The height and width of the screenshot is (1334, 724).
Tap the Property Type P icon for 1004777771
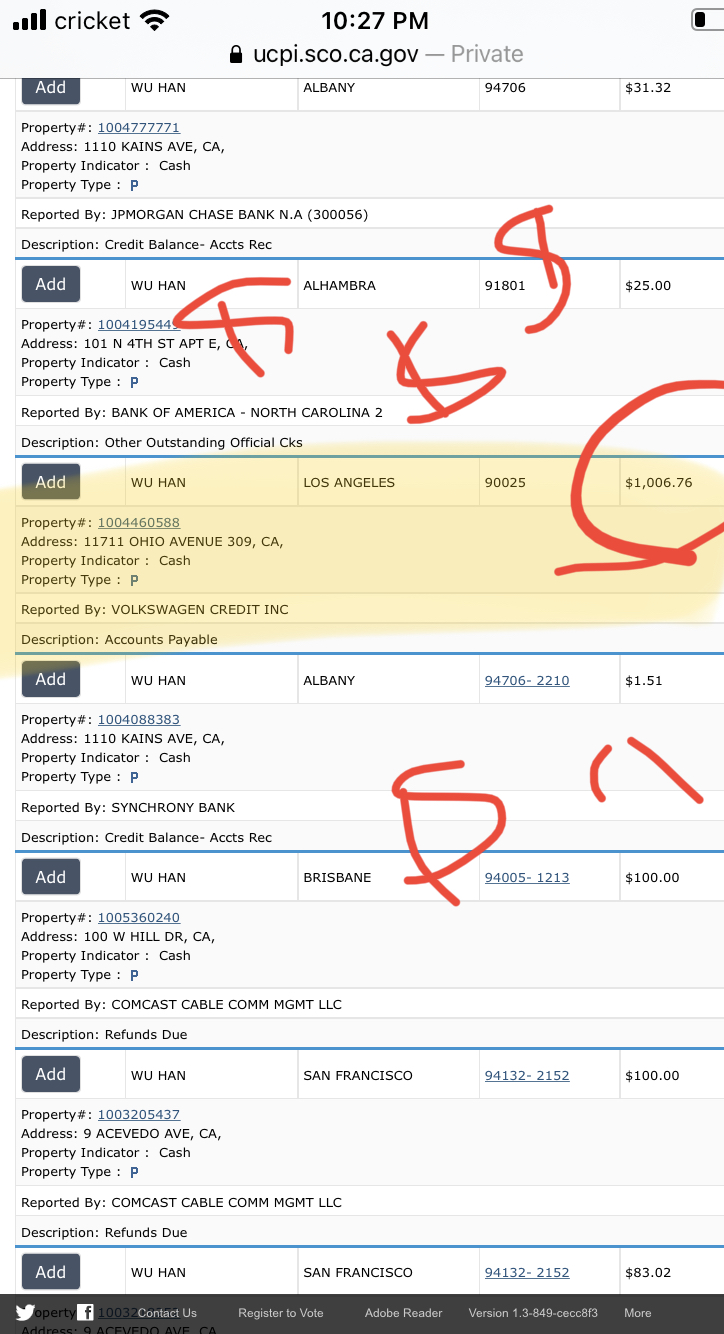click(x=134, y=185)
